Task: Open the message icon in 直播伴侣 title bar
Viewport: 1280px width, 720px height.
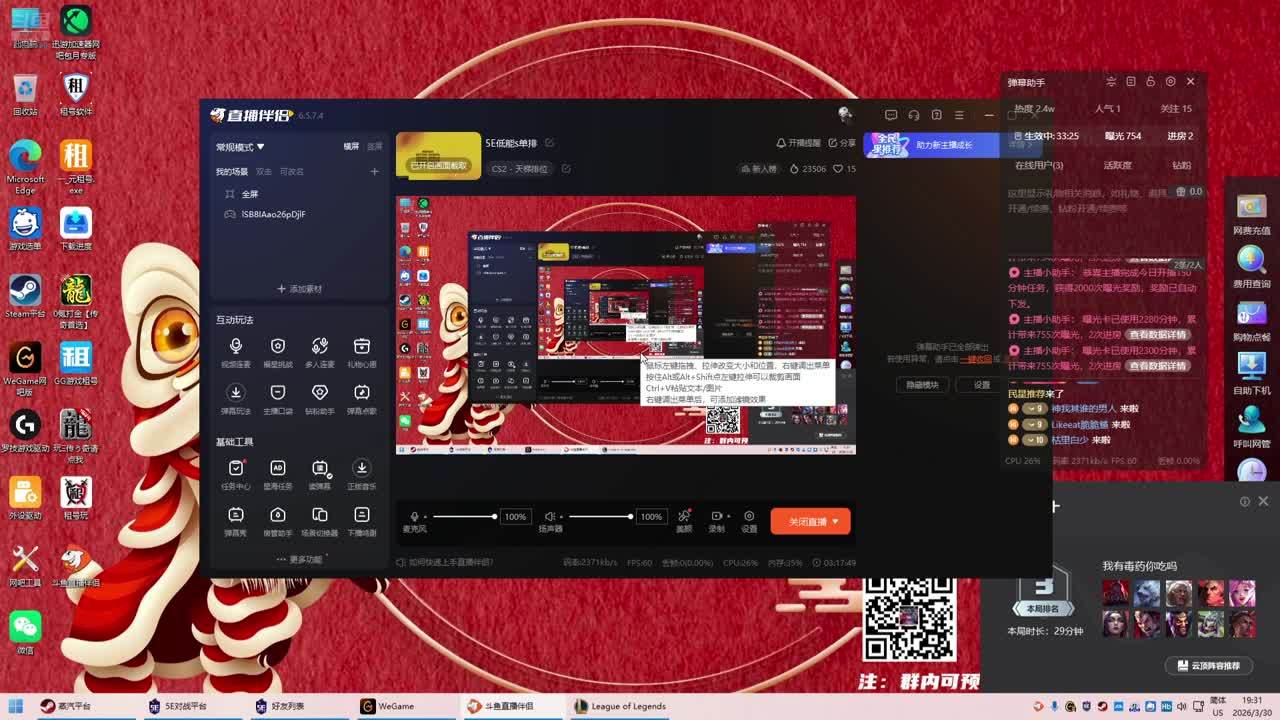Action: pyautogui.click(x=891, y=115)
